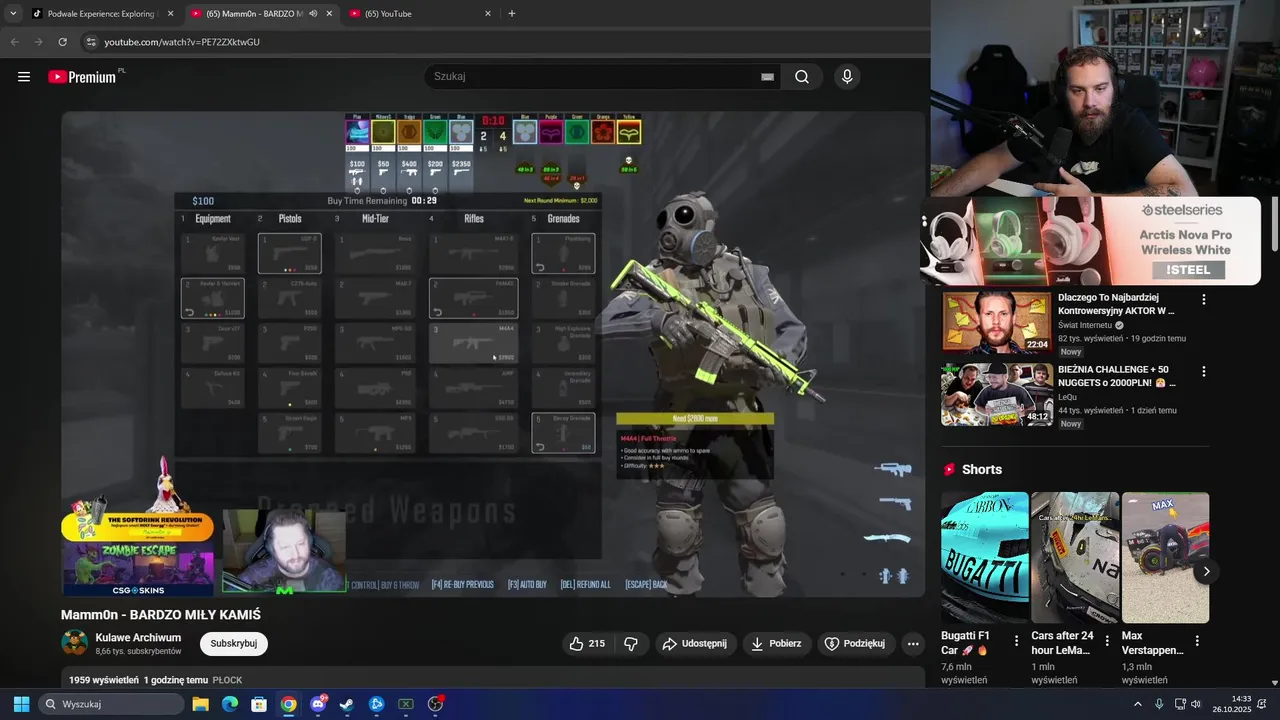Switch to Mamm0n - BARDZO video tab

coord(262,14)
